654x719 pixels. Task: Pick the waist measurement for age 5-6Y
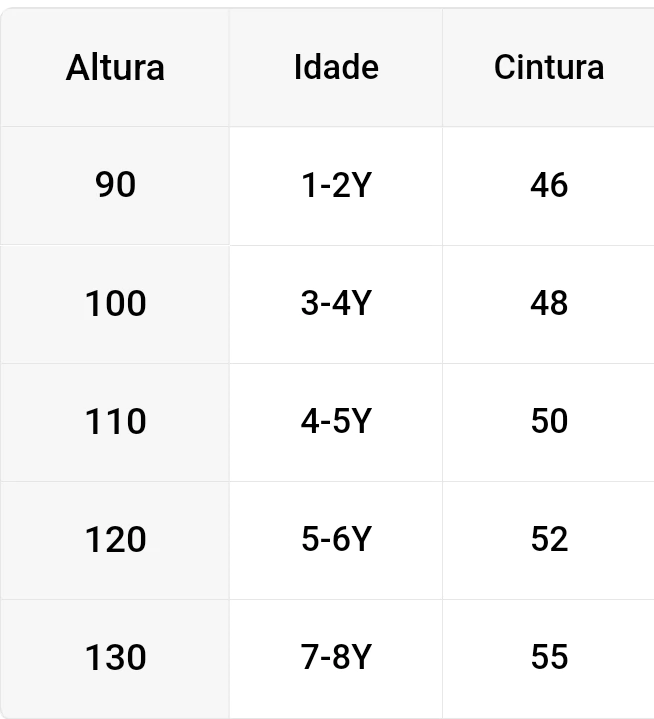[x=548, y=540]
